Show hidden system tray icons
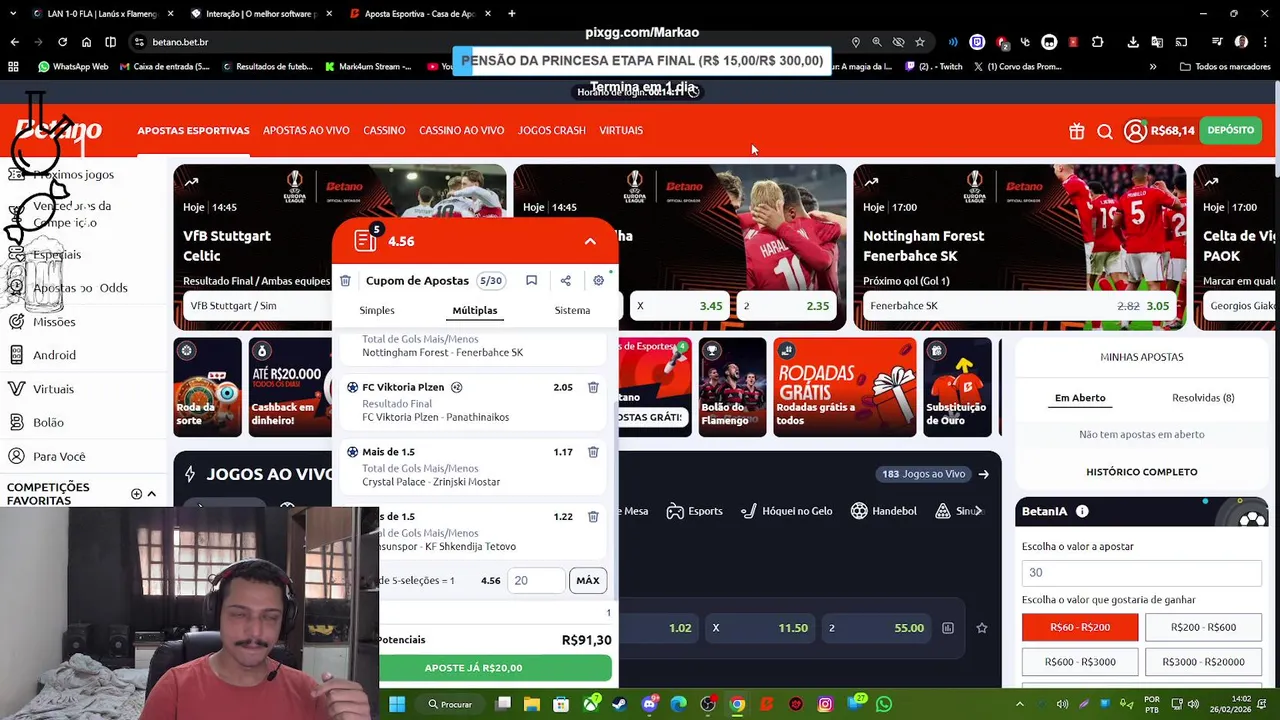This screenshot has height=720, width=1280. [x=1019, y=704]
